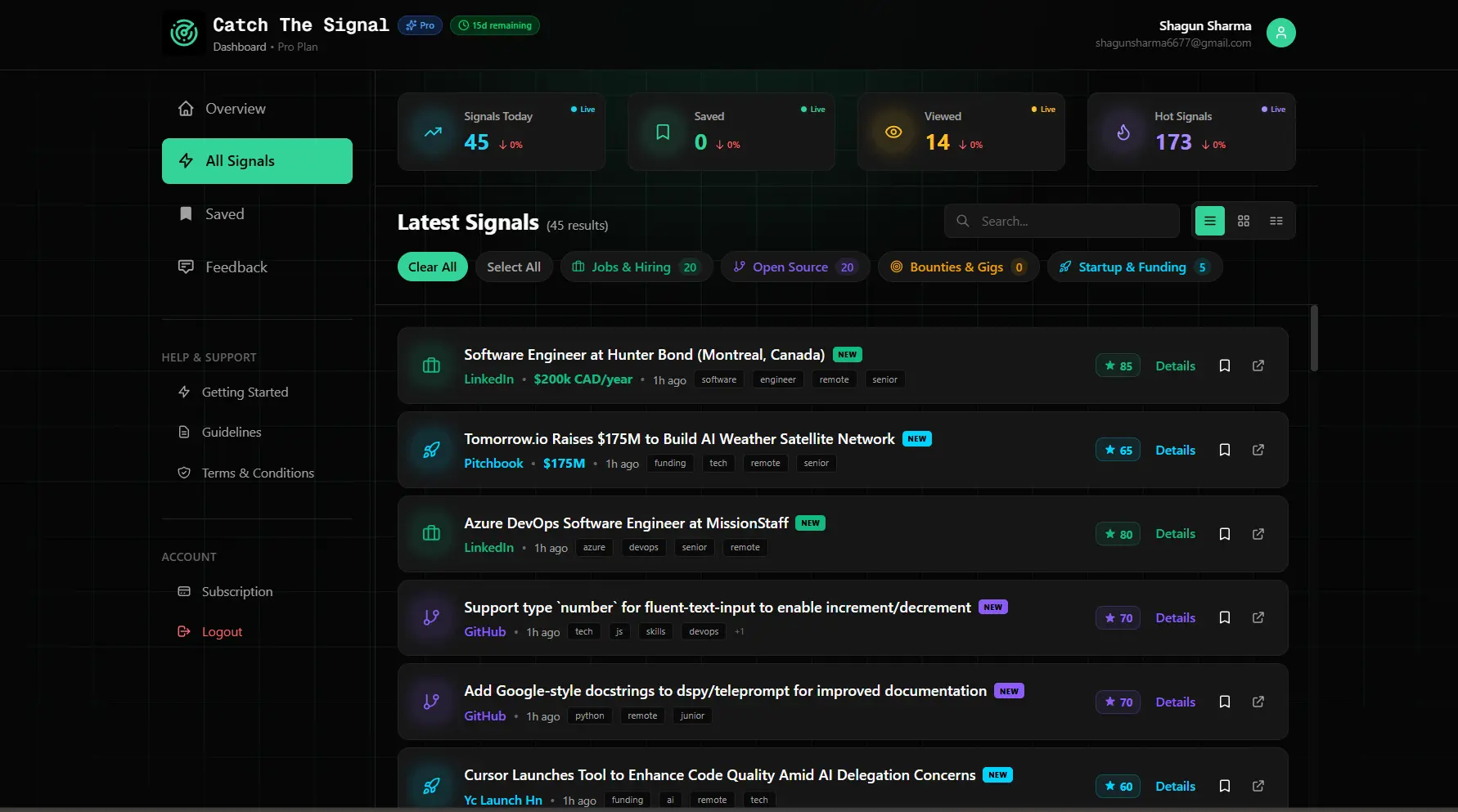Viewport: 1458px width, 812px height.
Task: Open Tomorrow.io signal in external link
Action: 1258,450
